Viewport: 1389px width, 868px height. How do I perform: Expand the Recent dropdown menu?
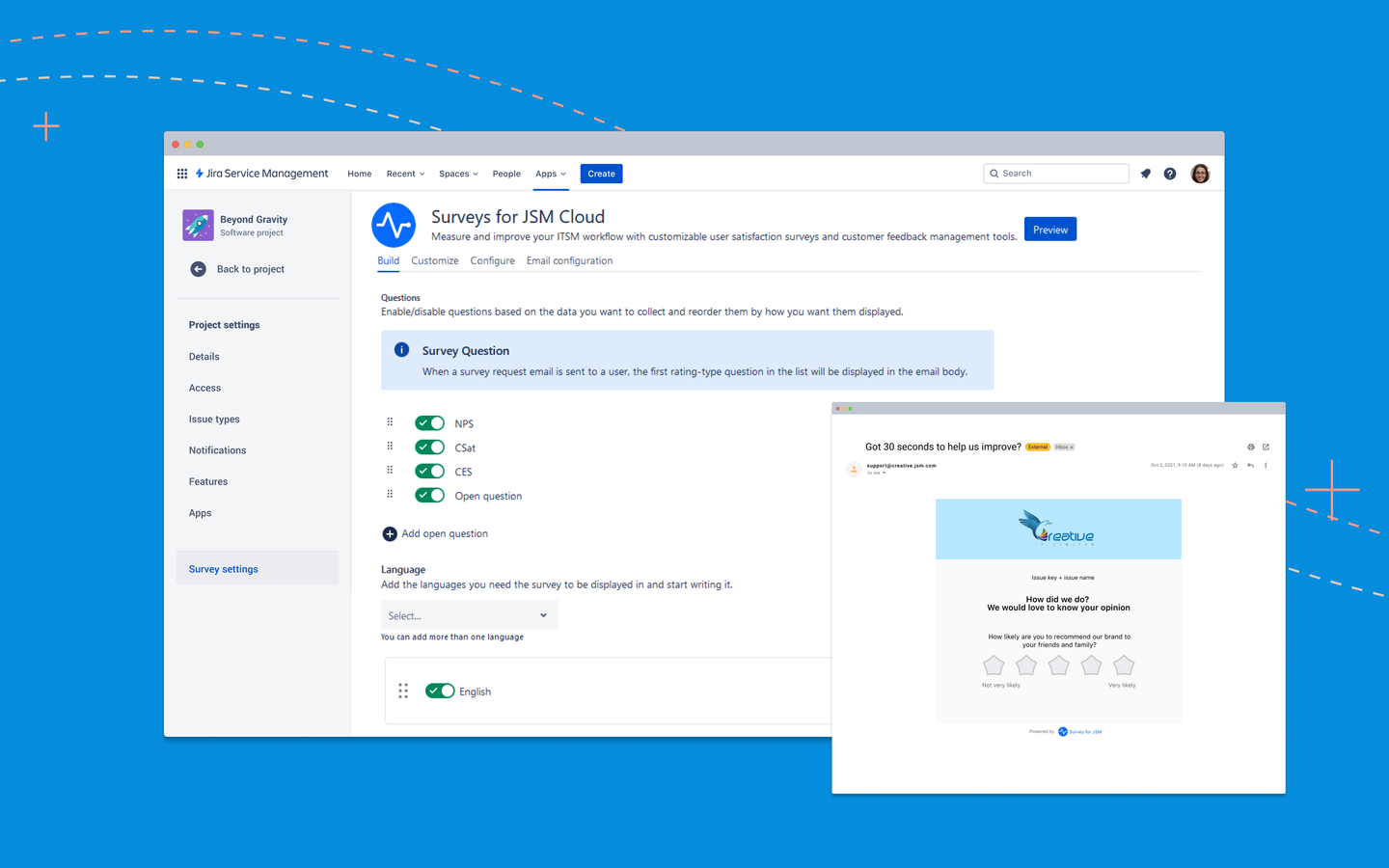[x=405, y=174]
